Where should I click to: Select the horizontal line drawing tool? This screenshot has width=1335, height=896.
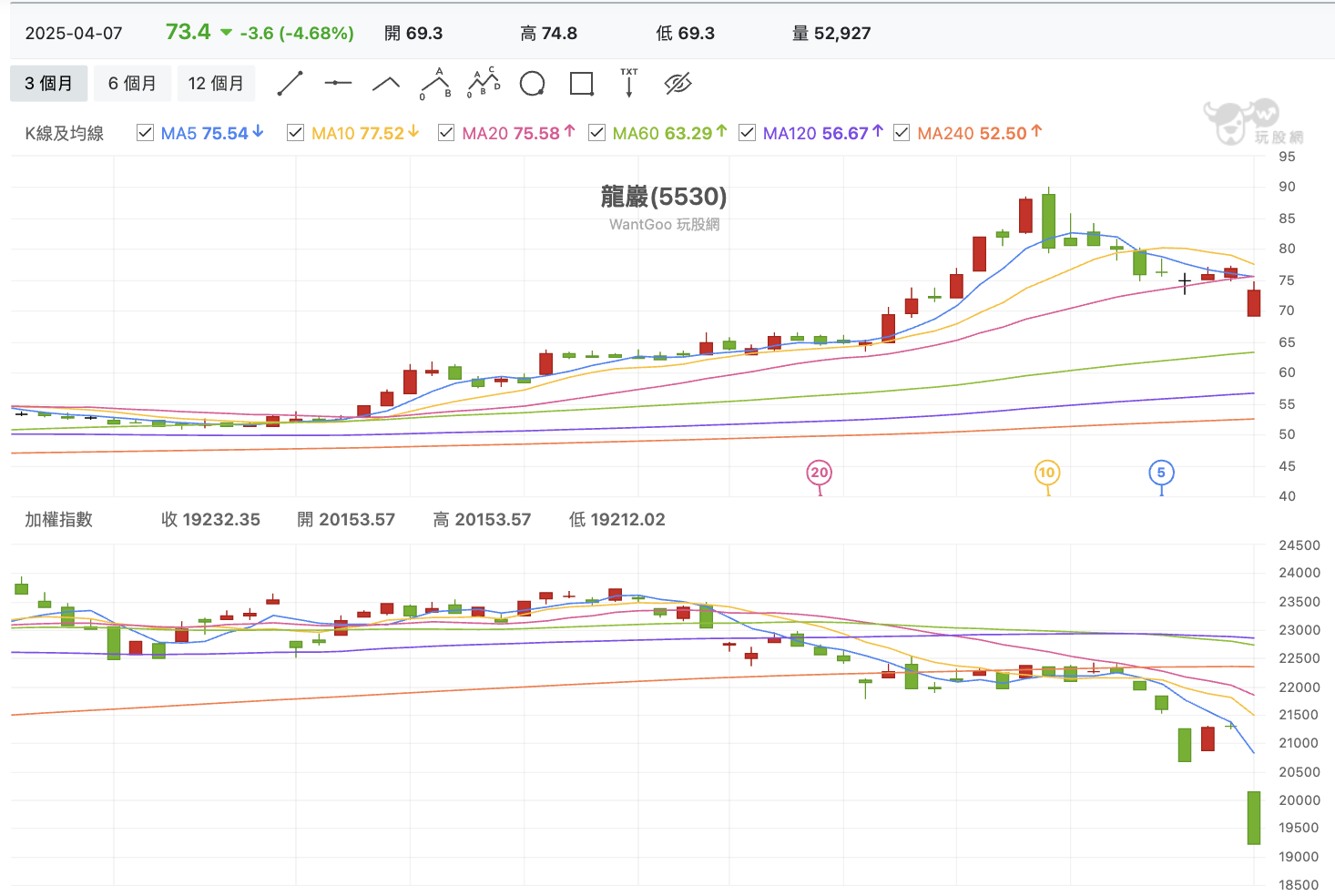point(338,84)
